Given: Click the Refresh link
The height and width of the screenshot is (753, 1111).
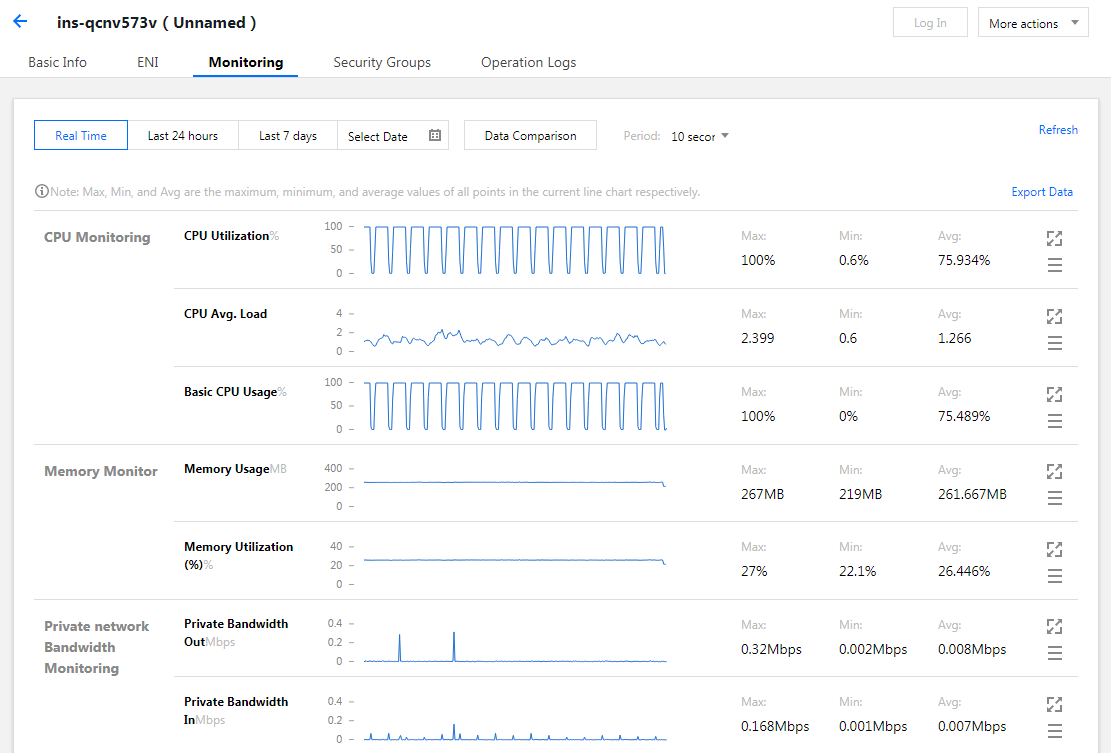Looking at the screenshot, I should click(x=1058, y=130).
